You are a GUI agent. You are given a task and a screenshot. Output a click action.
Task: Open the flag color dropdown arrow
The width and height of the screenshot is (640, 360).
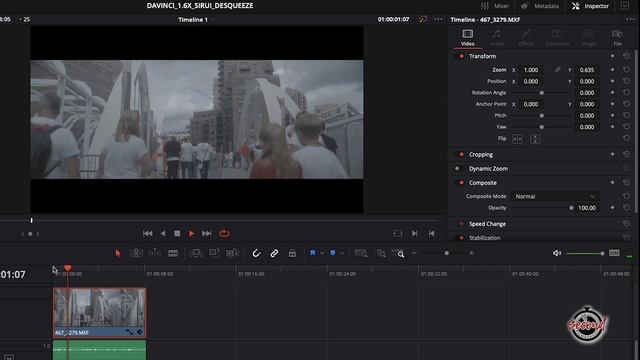click(322, 253)
